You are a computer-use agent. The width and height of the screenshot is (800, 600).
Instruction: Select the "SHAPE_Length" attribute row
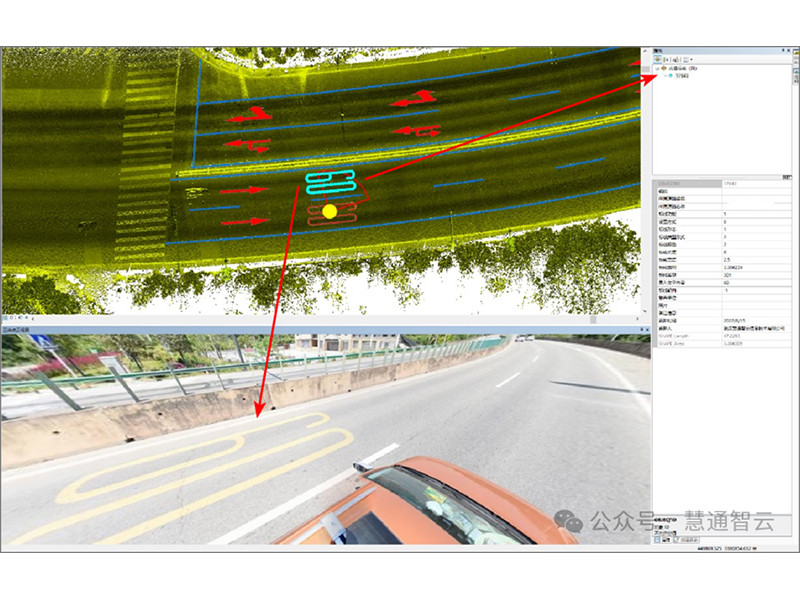[x=722, y=336]
